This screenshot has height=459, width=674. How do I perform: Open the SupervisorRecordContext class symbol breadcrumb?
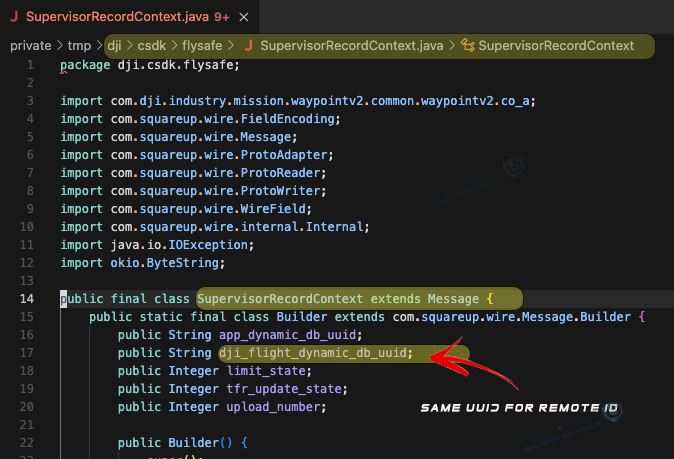pos(556,45)
